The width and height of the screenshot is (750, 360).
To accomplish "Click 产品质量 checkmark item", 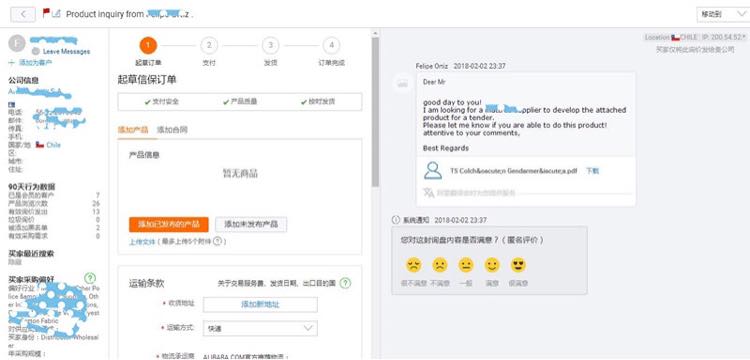I will [x=240, y=102].
